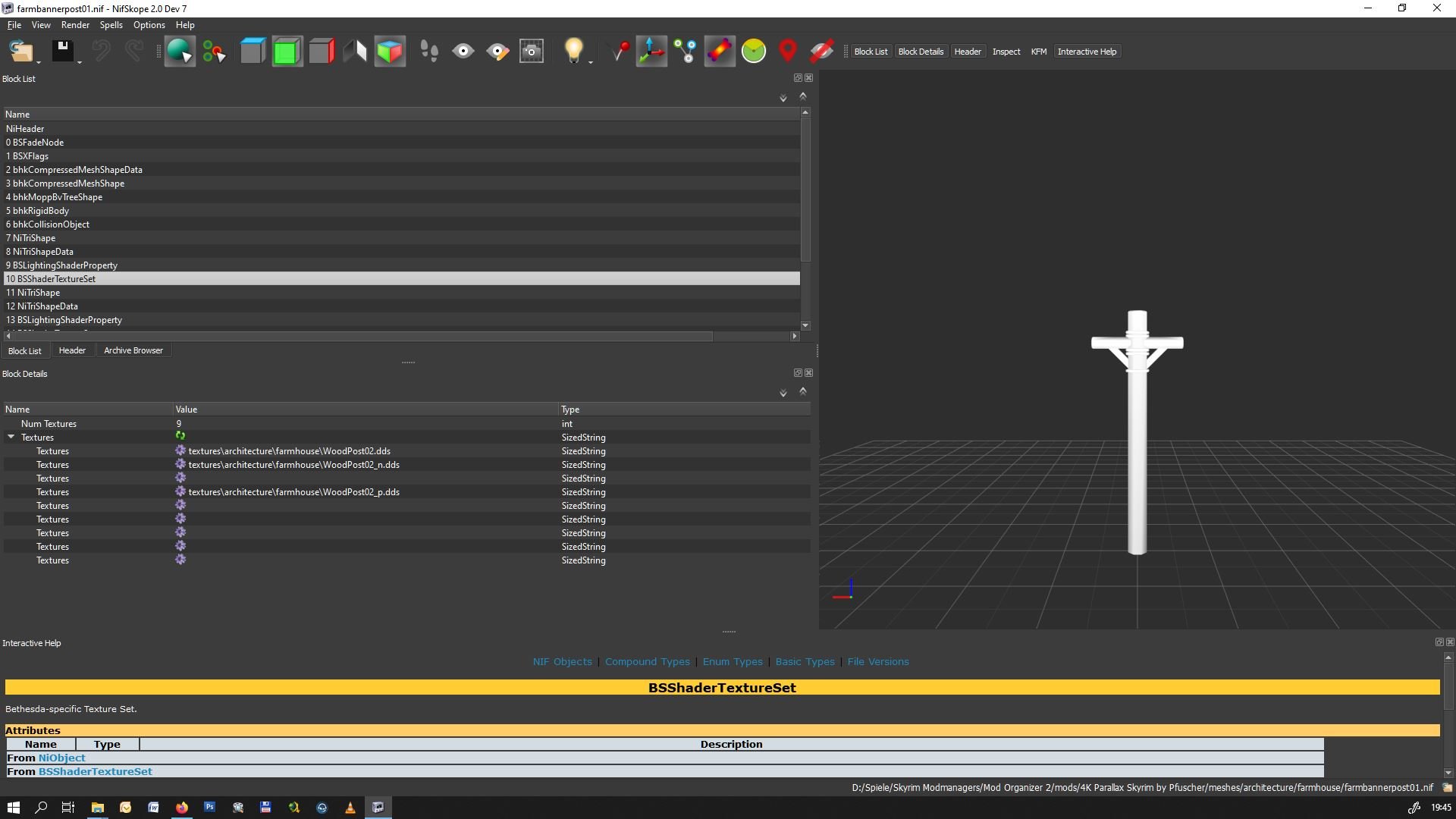The height and width of the screenshot is (819, 1456).
Task: Toggle the Show Markers red pin icon
Action: pos(788,52)
